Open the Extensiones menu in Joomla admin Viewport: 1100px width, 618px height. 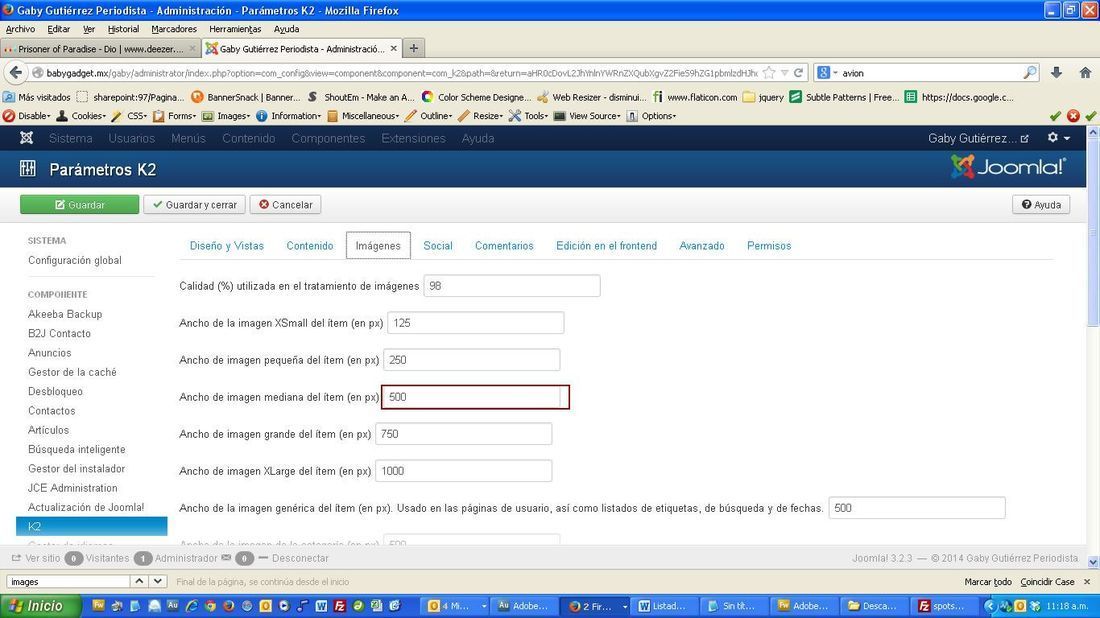tap(413, 138)
